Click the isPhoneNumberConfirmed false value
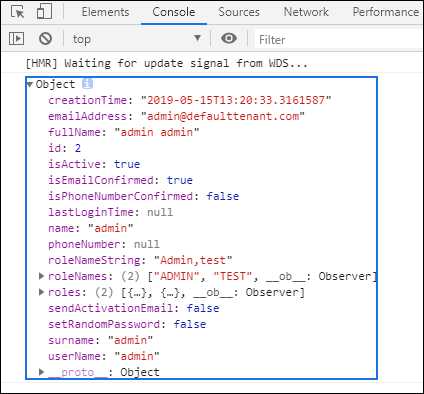The image size is (424, 394). (223, 196)
